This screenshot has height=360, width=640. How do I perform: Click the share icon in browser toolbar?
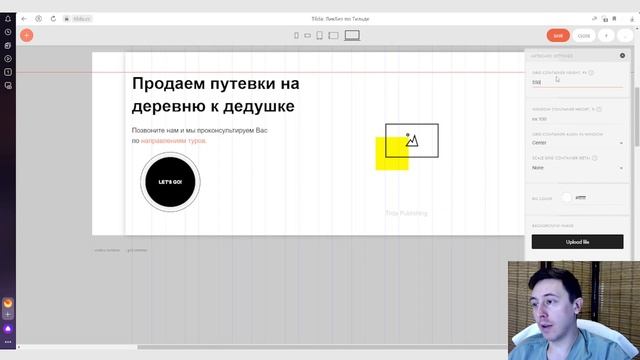[x=594, y=19]
